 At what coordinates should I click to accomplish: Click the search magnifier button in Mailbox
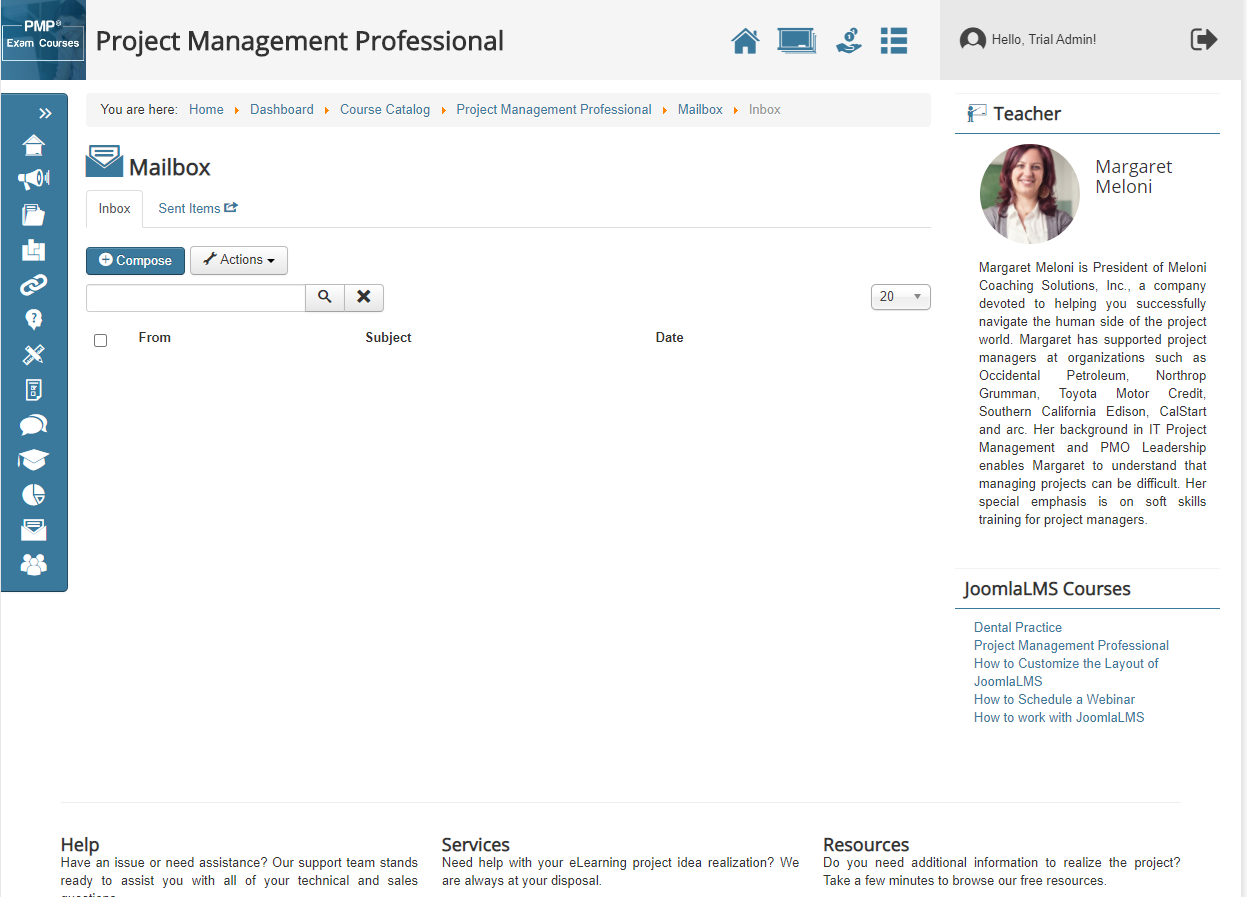[325, 298]
